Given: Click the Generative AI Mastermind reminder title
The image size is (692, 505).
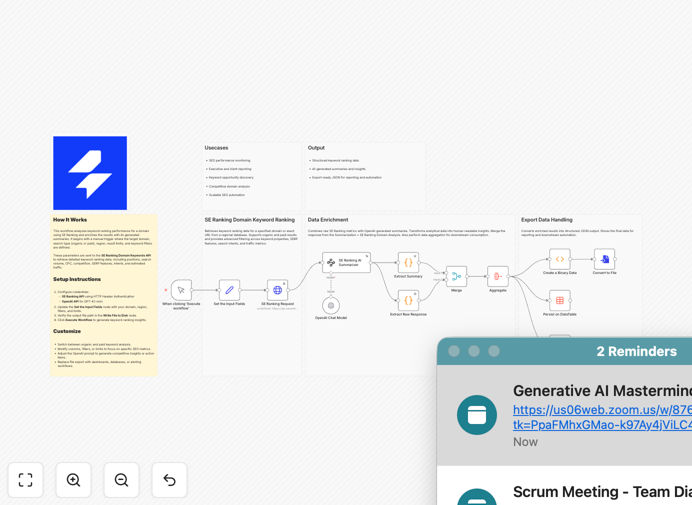Looking at the screenshot, I should pyautogui.click(x=602, y=391).
